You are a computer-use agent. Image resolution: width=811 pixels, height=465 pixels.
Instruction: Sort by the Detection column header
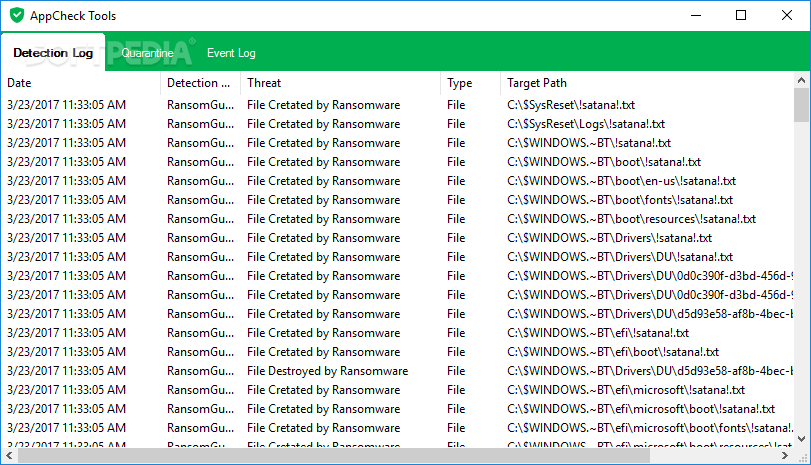201,83
